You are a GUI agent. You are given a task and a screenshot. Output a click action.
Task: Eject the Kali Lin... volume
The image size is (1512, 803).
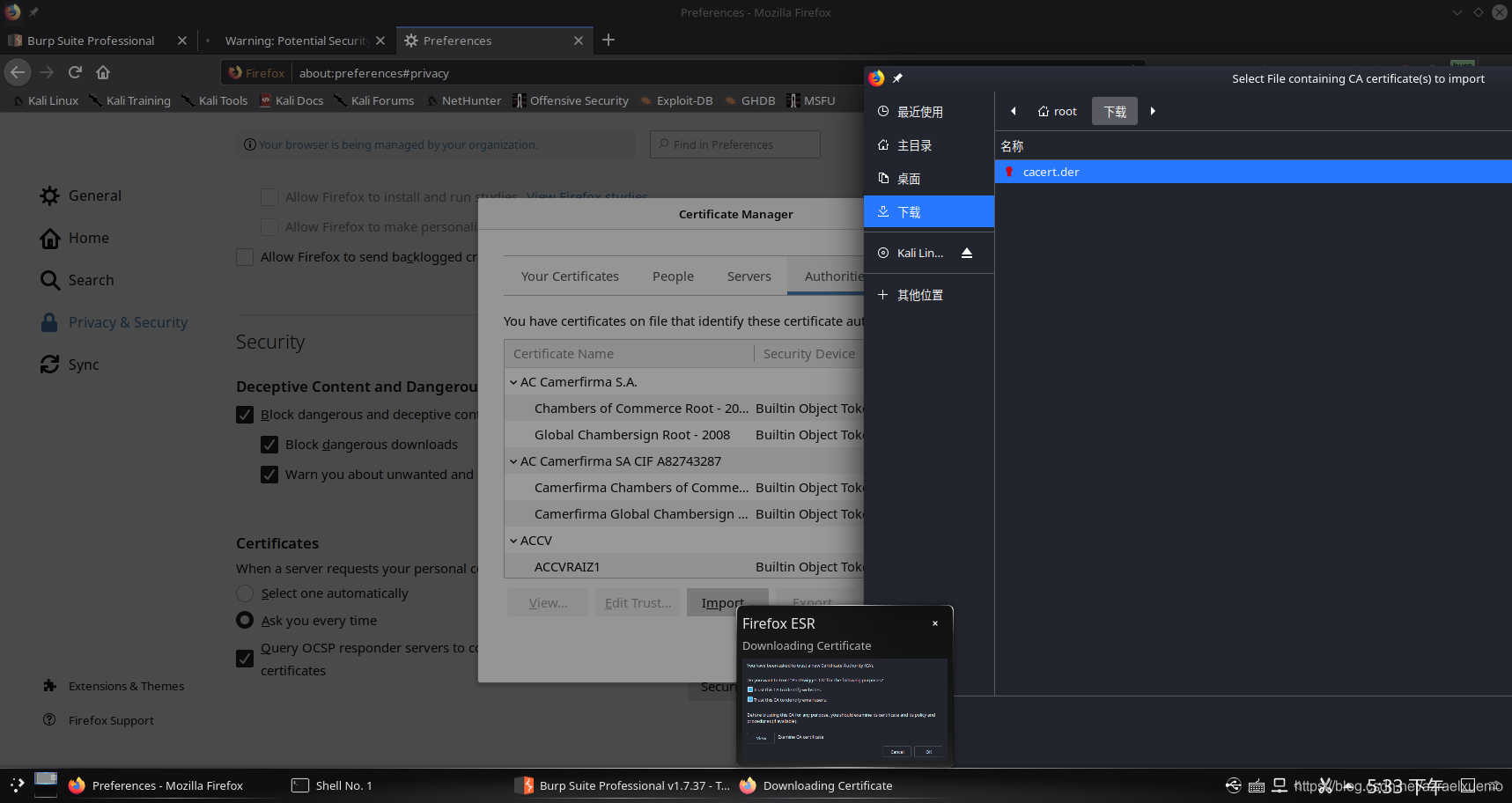(967, 253)
